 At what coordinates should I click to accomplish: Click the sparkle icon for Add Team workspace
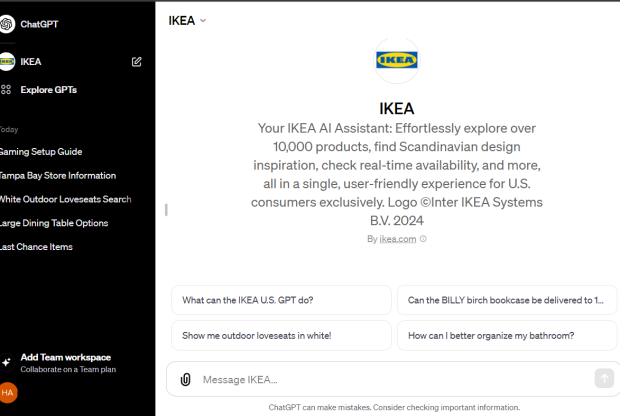[6, 362]
